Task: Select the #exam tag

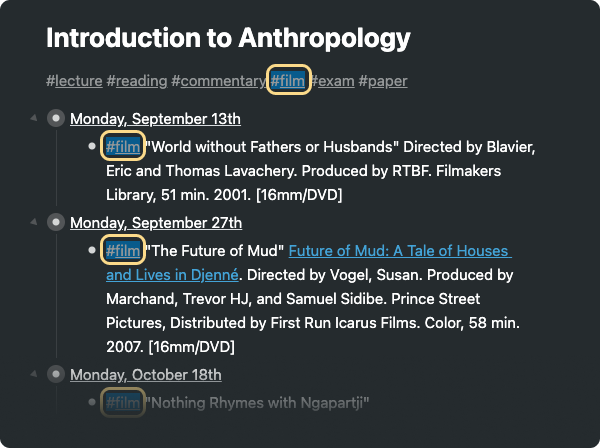Action: pyautogui.click(x=333, y=81)
